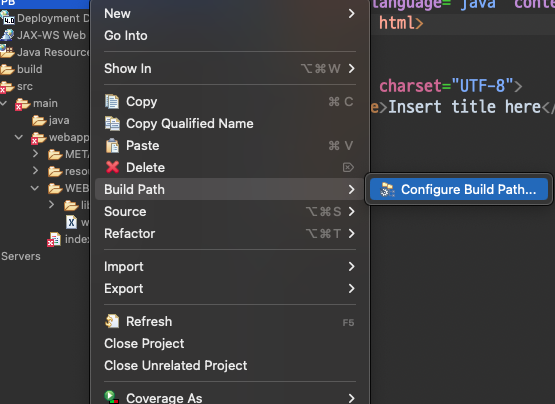Click the html> tag in the editor
The image size is (555, 404).
pyautogui.click(x=401, y=23)
